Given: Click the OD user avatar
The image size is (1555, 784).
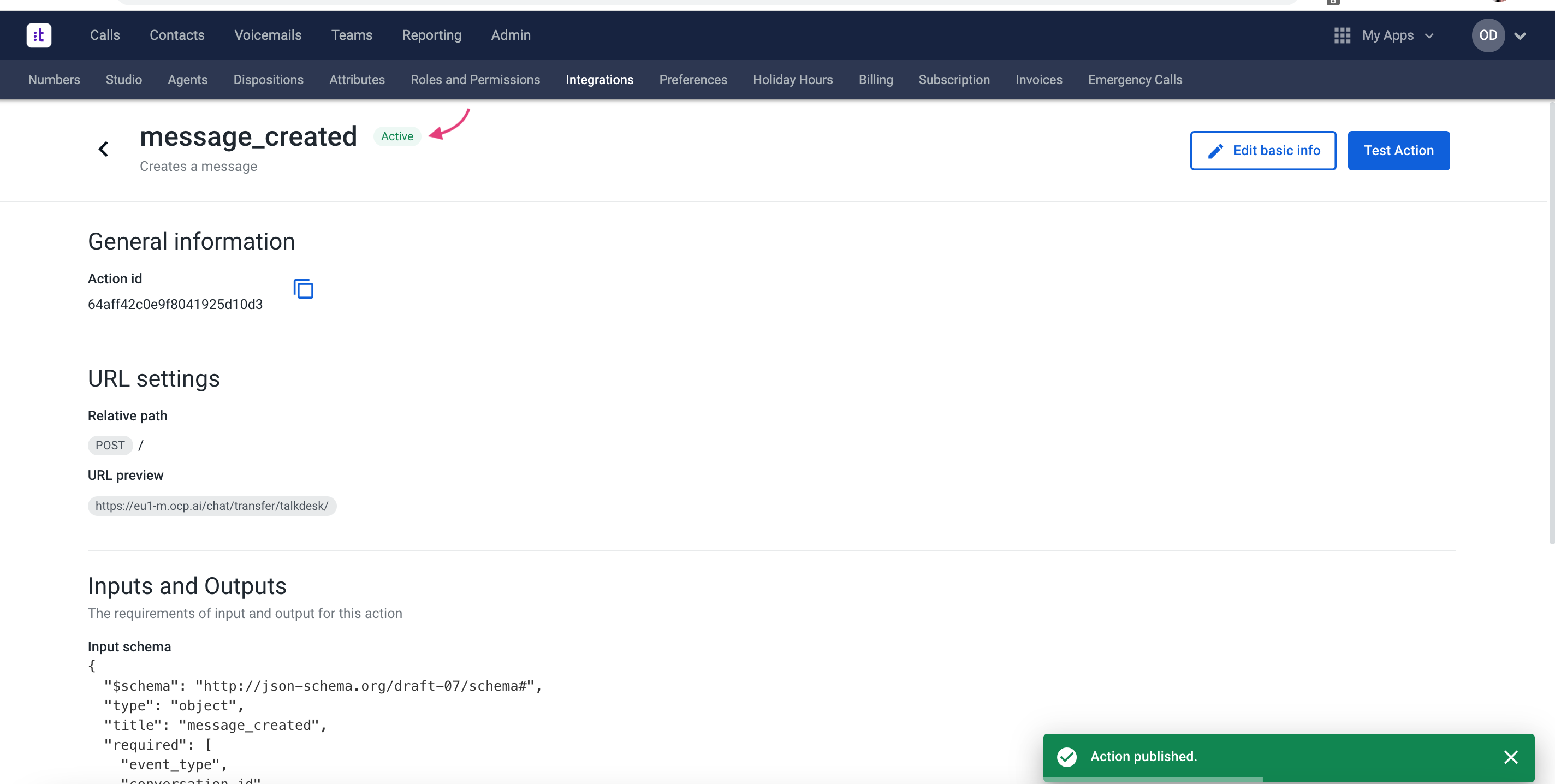Looking at the screenshot, I should [1487, 35].
